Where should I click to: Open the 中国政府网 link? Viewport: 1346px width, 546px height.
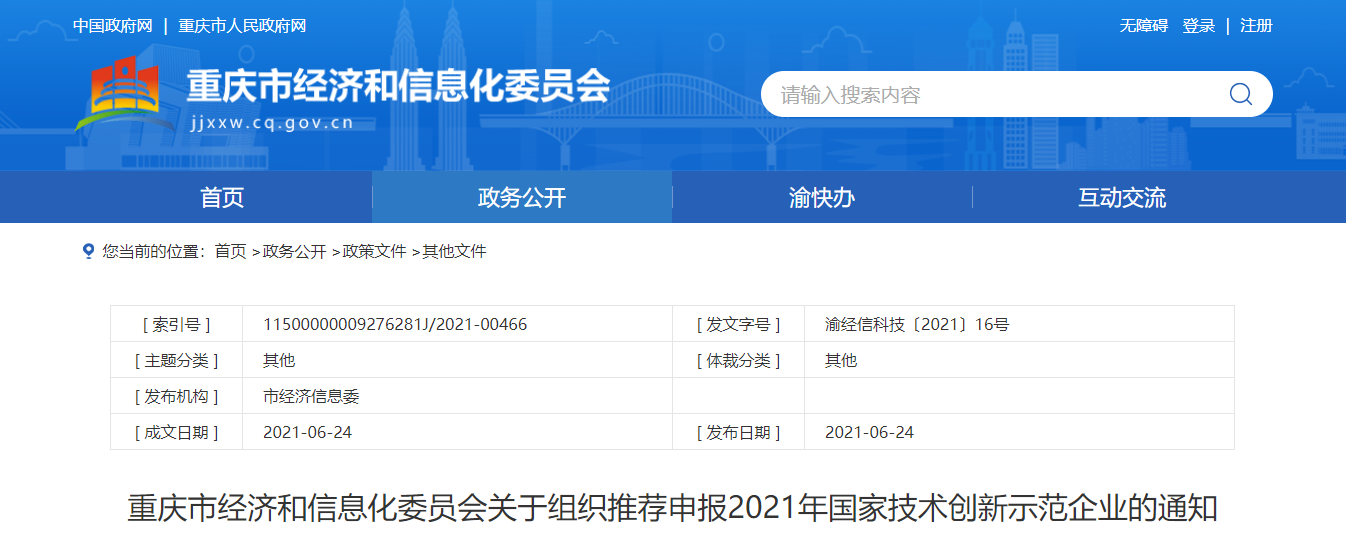(112, 26)
